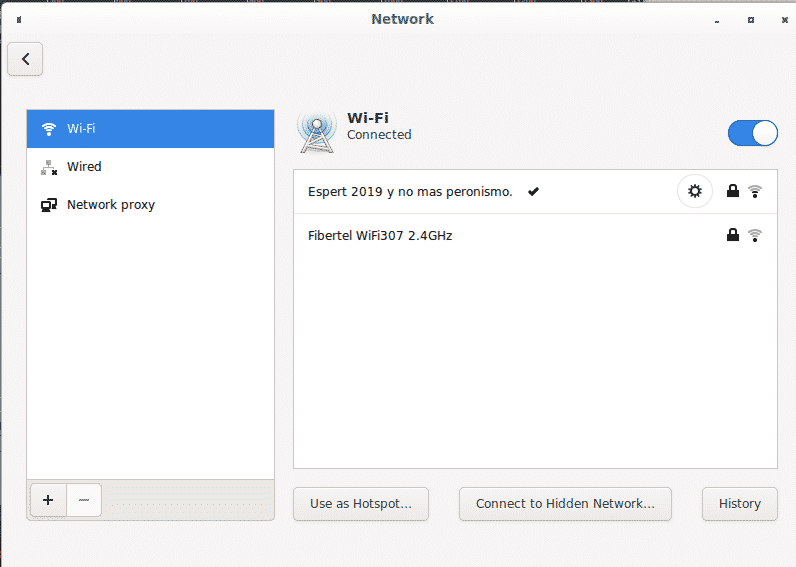Click the back arrow button
The image size is (796, 567).
(x=25, y=59)
